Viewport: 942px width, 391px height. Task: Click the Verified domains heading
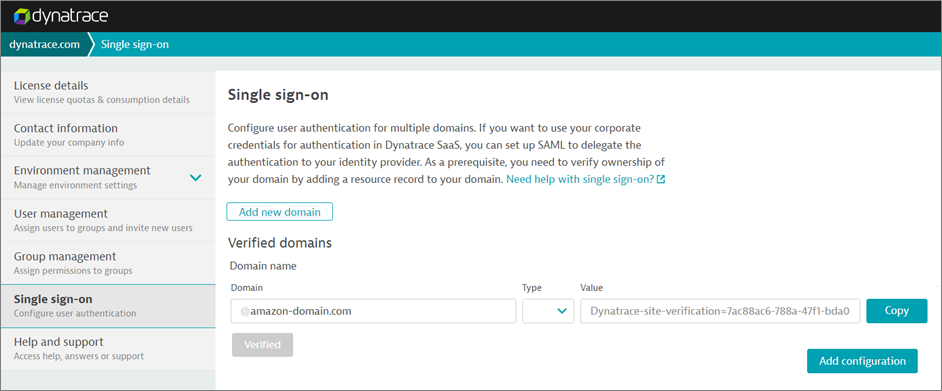tap(280, 243)
